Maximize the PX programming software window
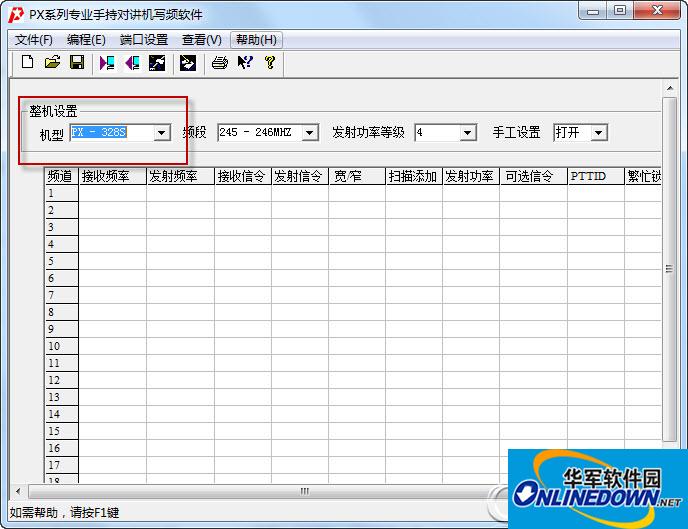Image resolution: width=688 pixels, height=529 pixels. pyautogui.click(x=620, y=11)
